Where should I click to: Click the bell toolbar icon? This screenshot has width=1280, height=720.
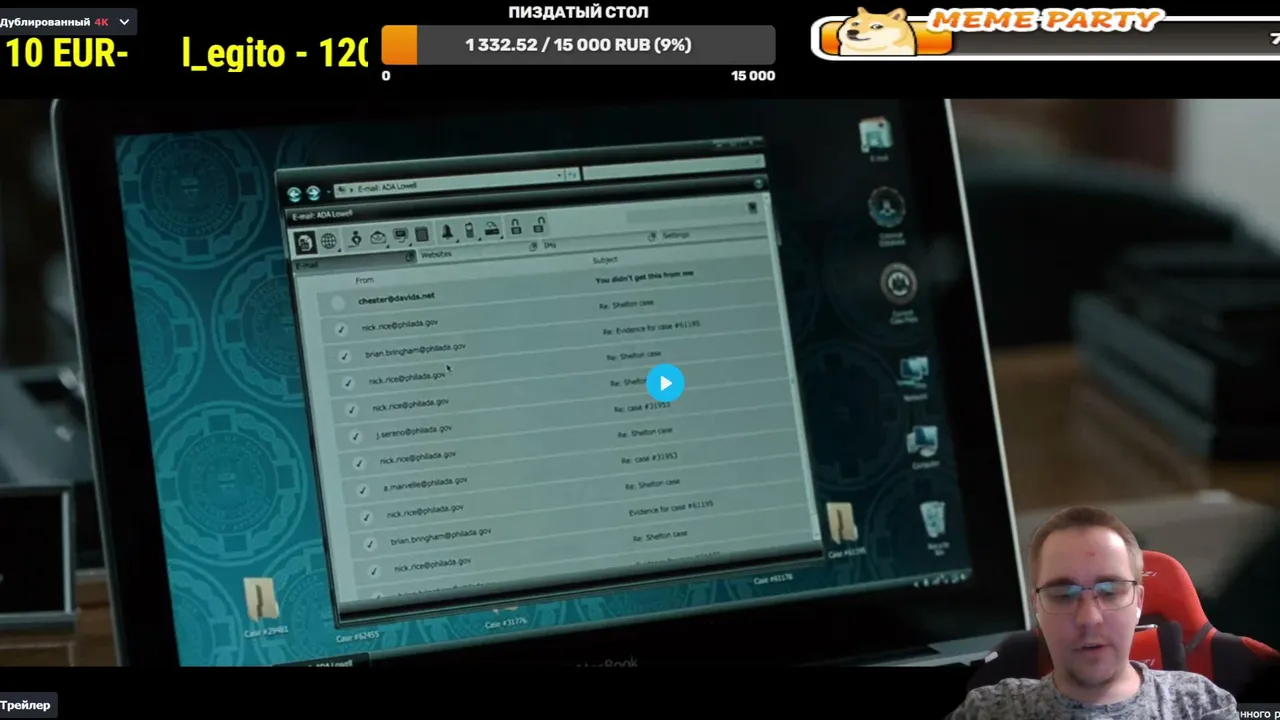[x=447, y=232]
